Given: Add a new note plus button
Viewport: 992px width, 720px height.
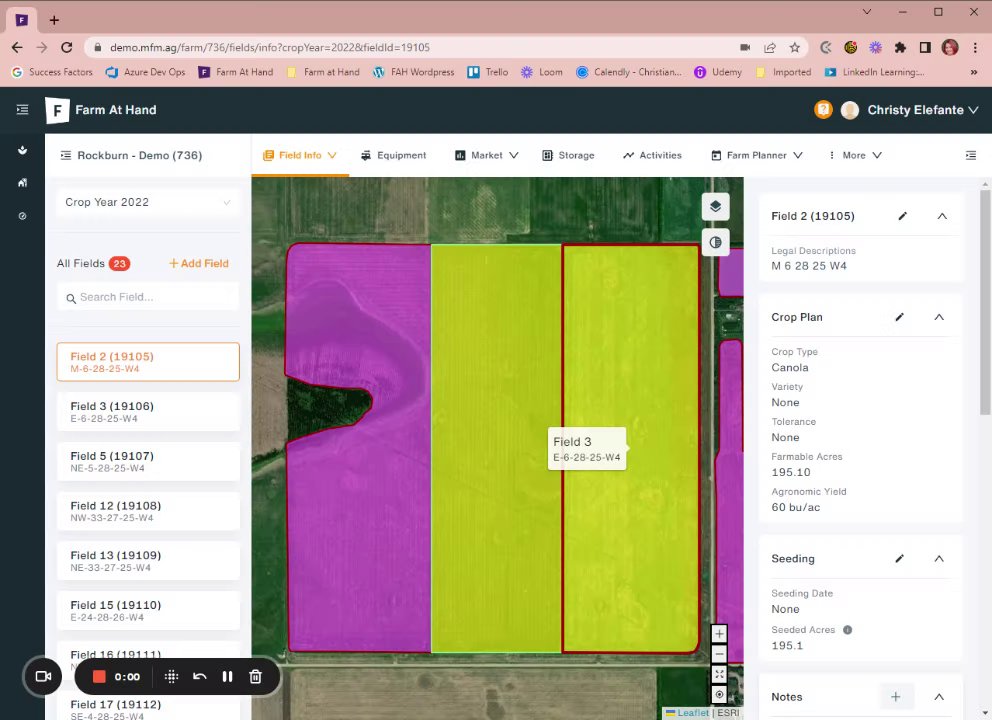Looking at the screenshot, I should [896, 697].
